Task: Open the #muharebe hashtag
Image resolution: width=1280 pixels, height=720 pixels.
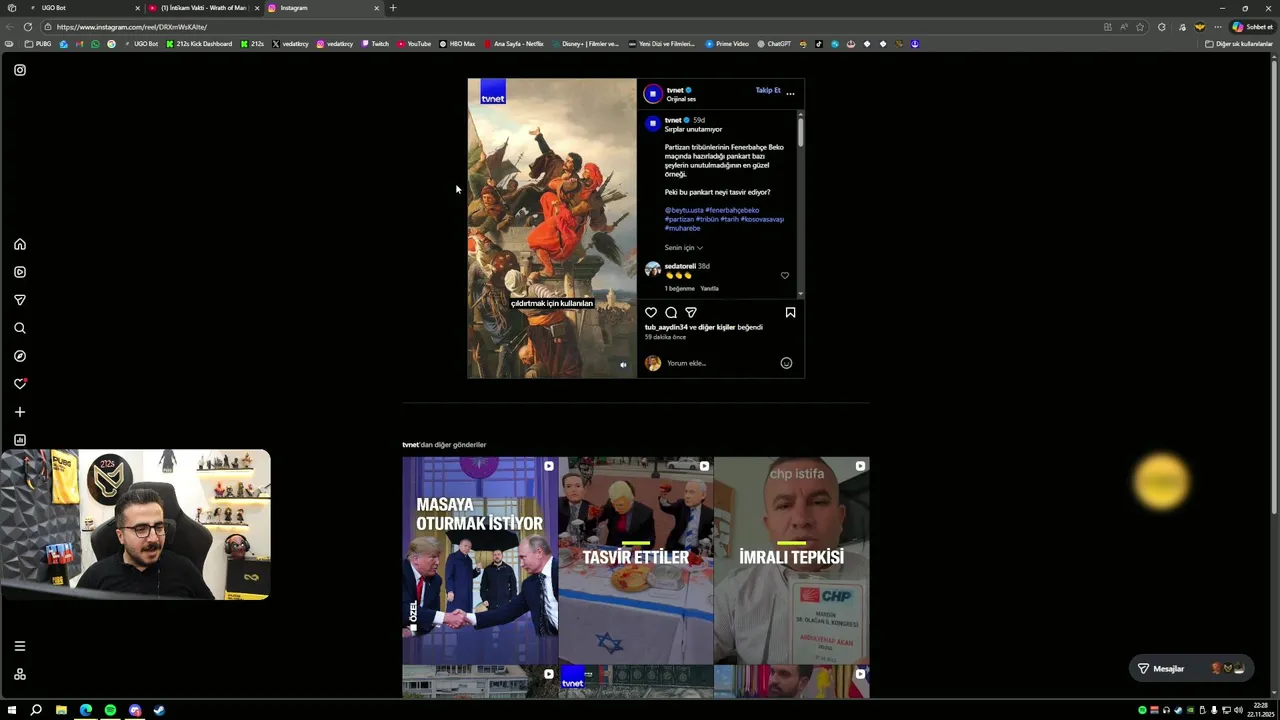Action: pyautogui.click(x=683, y=228)
